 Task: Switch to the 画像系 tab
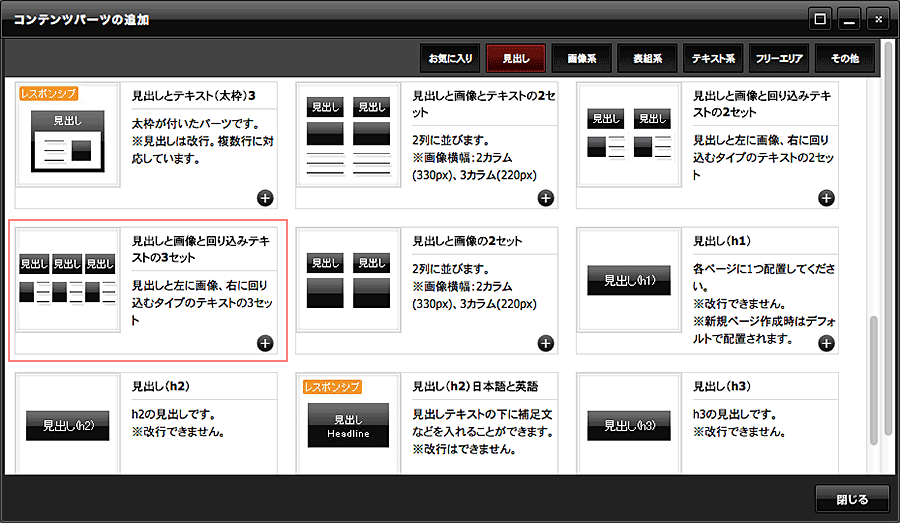point(581,58)
